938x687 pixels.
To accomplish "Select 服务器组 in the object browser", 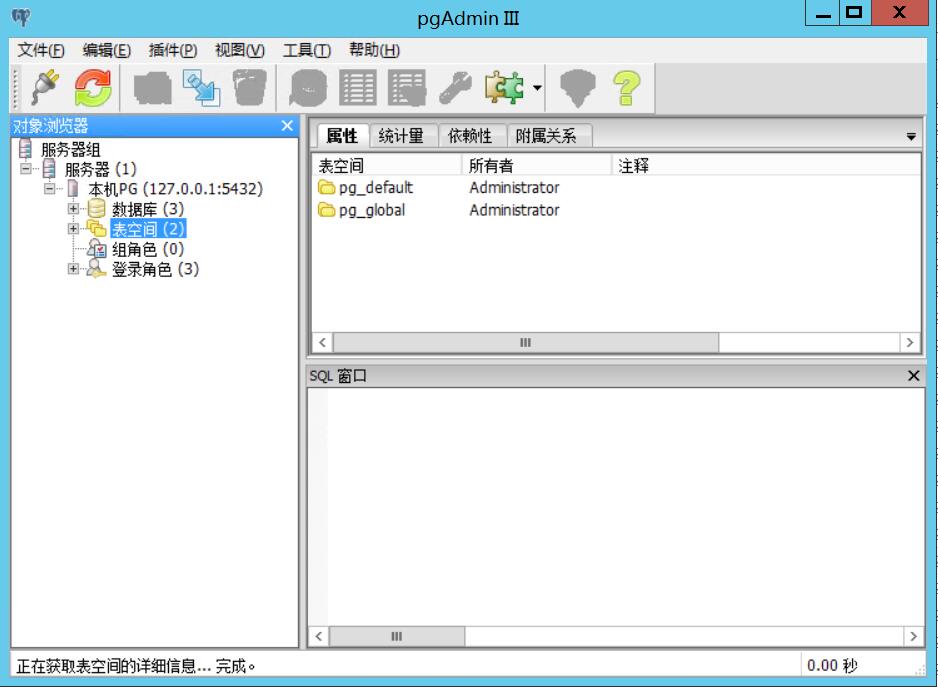I will coord(71,149).
